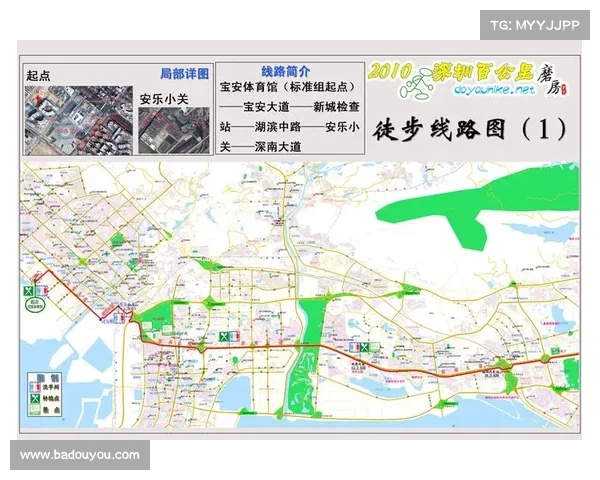Click the www.badouyou.com label
This screenshot has width=600, height=480.
[x=80, y=455]
